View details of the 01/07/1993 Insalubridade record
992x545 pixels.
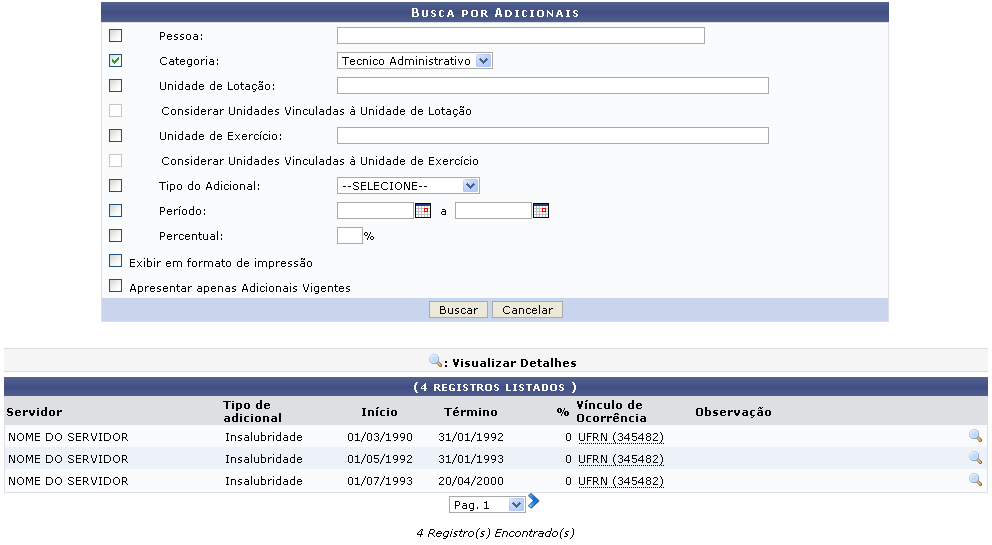[975, 481]
